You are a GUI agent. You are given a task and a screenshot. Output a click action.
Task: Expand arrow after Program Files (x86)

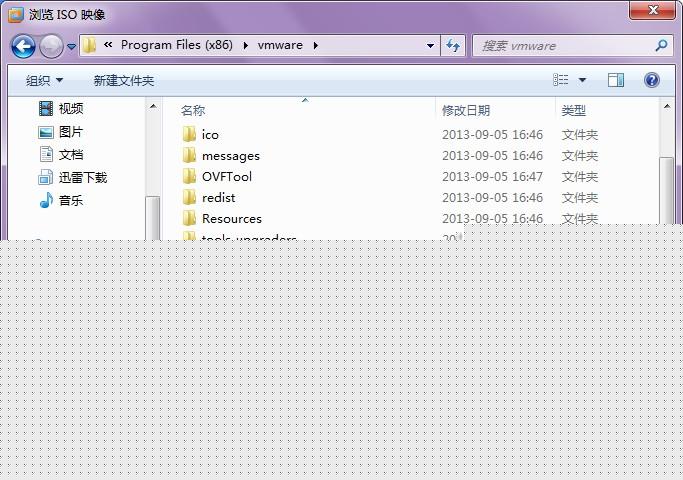[x=246, y=45]
